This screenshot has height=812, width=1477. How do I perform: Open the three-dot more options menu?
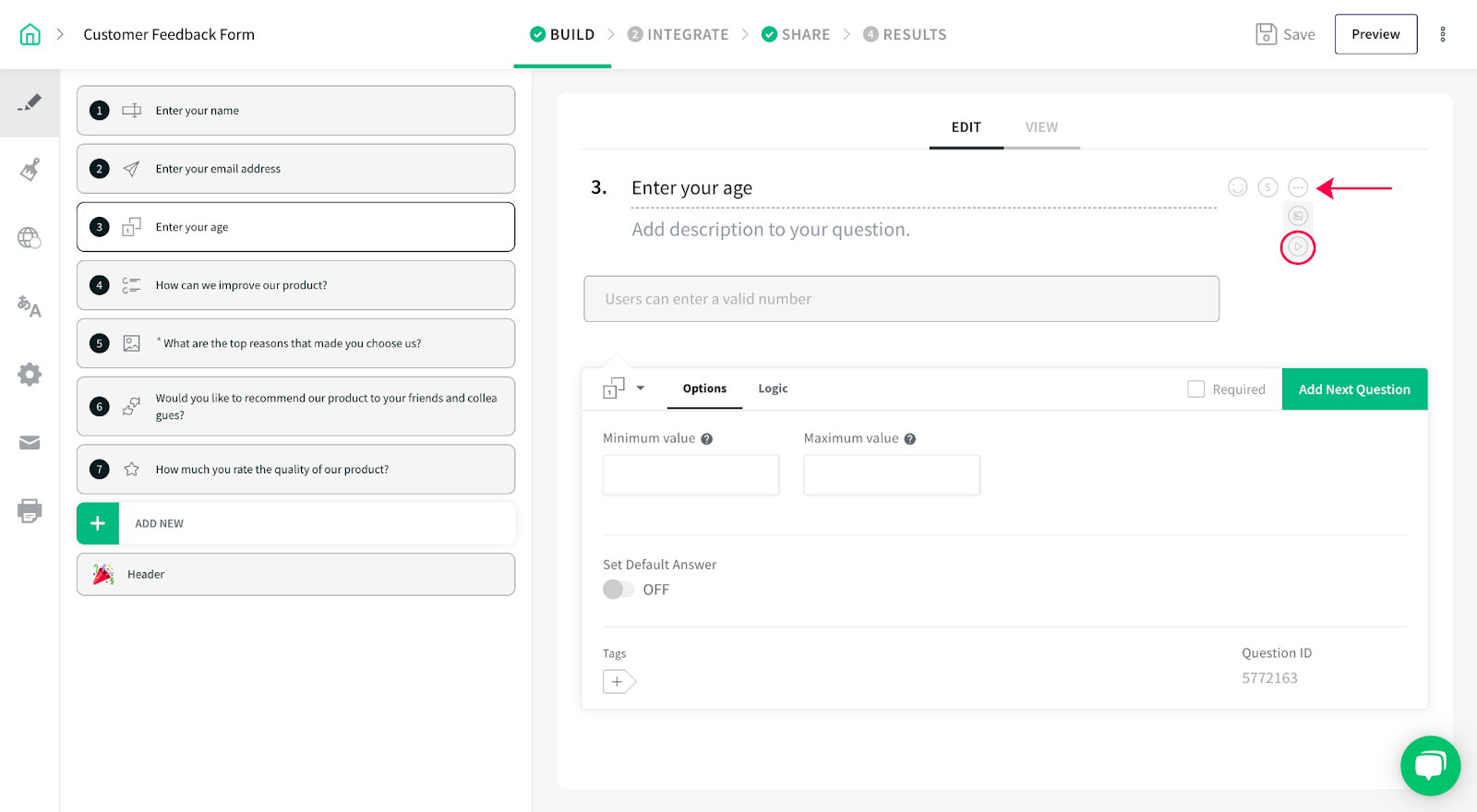1443,34
